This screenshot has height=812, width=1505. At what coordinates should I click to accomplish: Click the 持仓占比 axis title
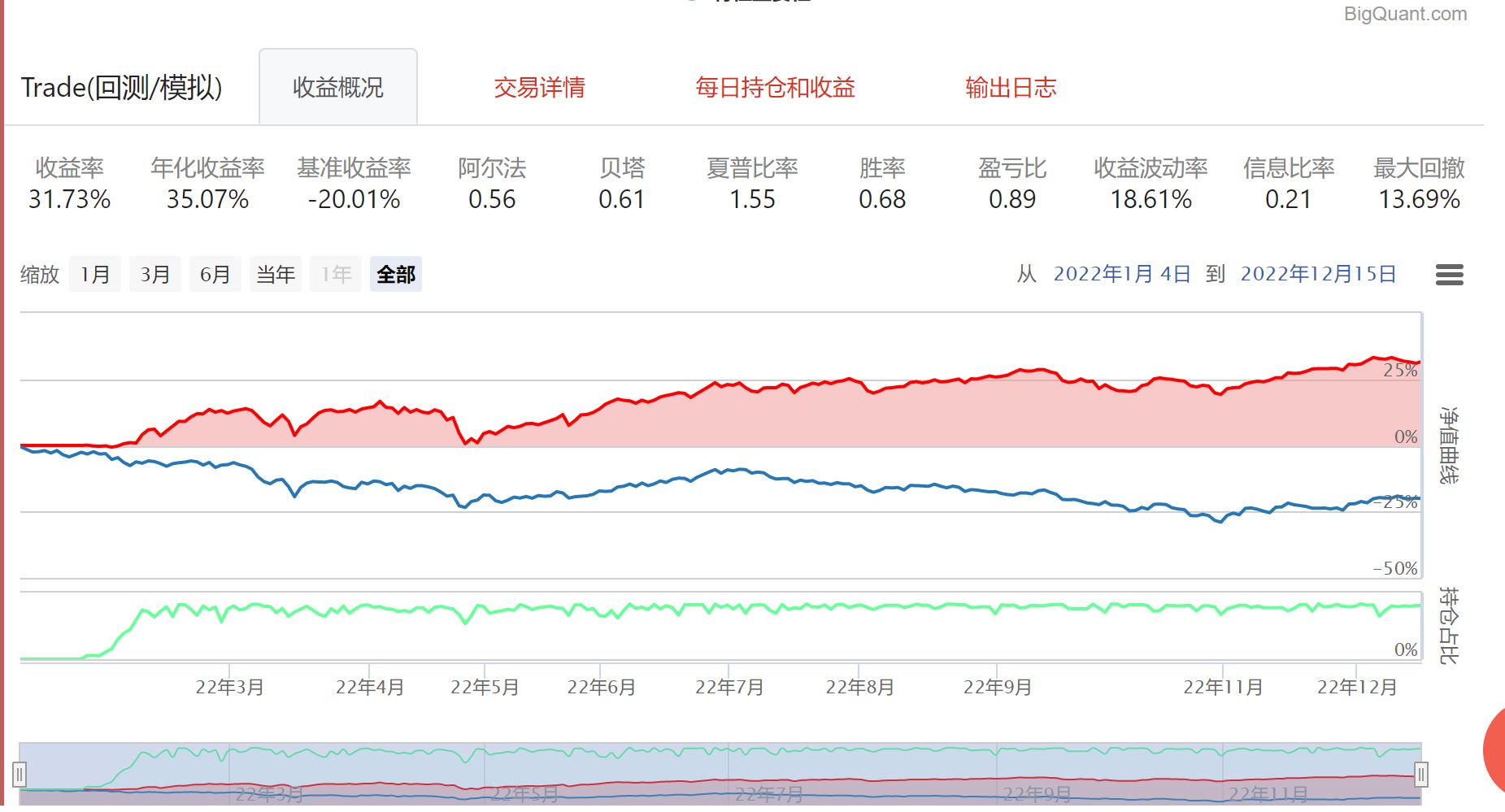click(1449, 625)
